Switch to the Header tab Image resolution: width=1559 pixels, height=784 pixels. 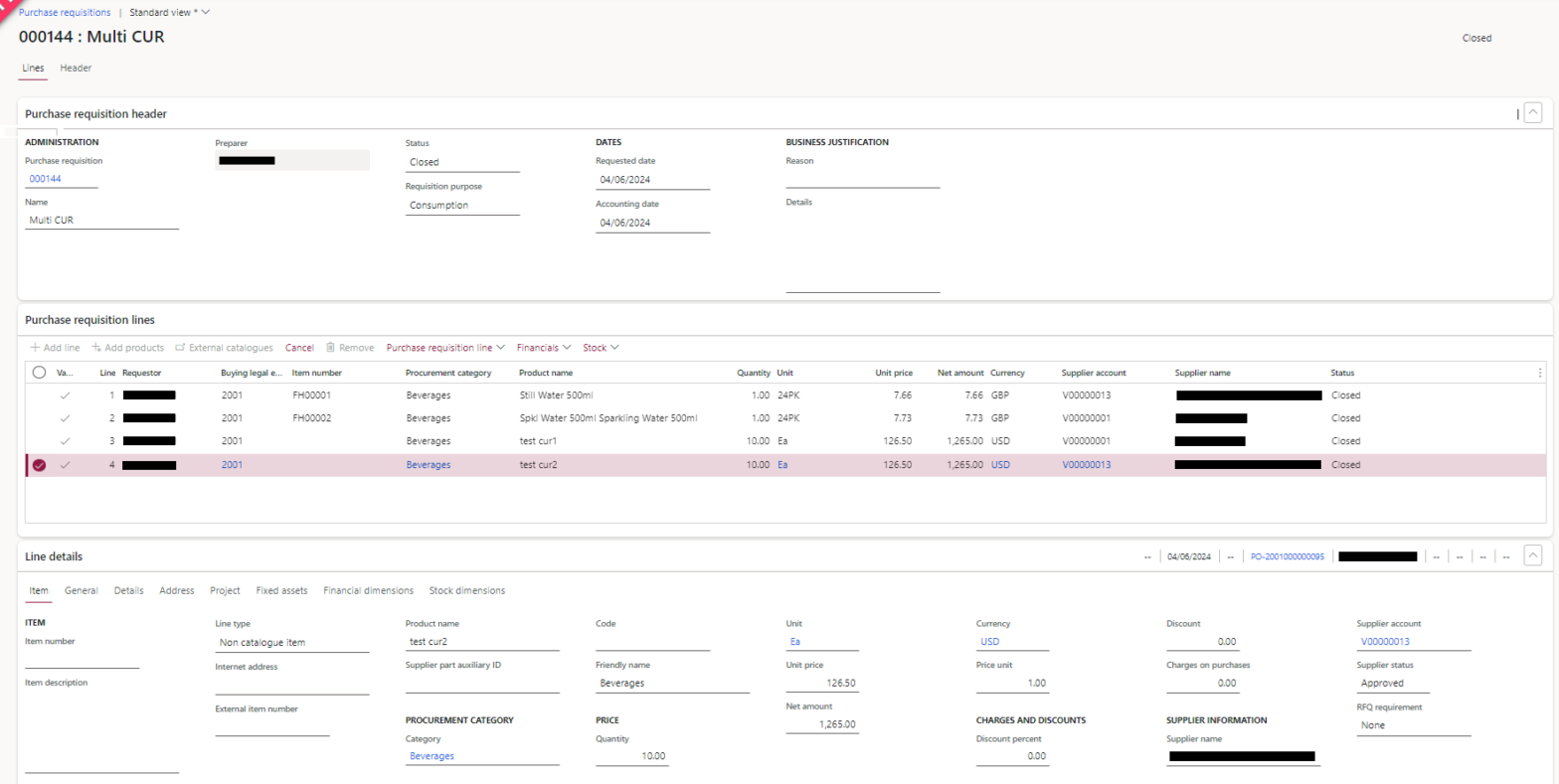(76, 68)
